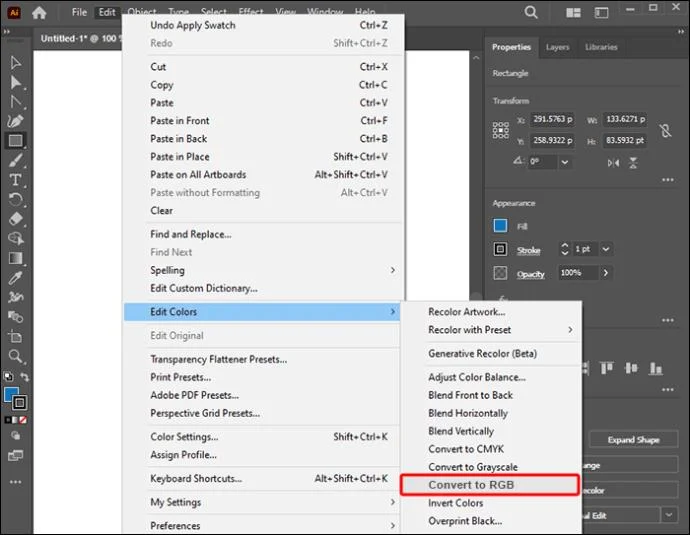Viewport: 690px width, 535px height.
Task: Open Keyboard Shortcuts...
Action: (x=196, y=478)
